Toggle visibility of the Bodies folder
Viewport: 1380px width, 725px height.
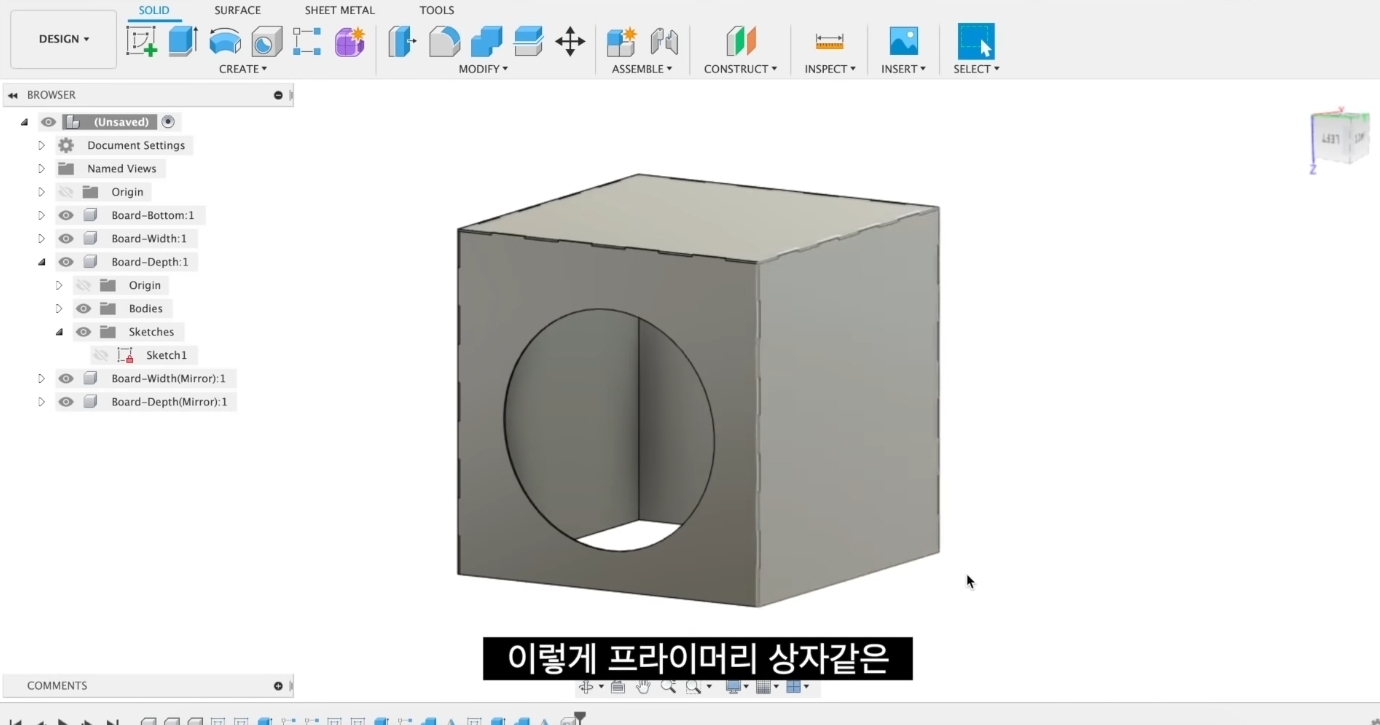83,309
